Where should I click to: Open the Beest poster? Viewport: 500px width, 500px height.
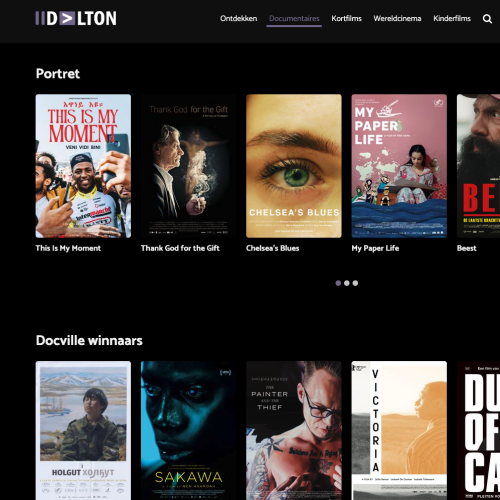(478, 166)
